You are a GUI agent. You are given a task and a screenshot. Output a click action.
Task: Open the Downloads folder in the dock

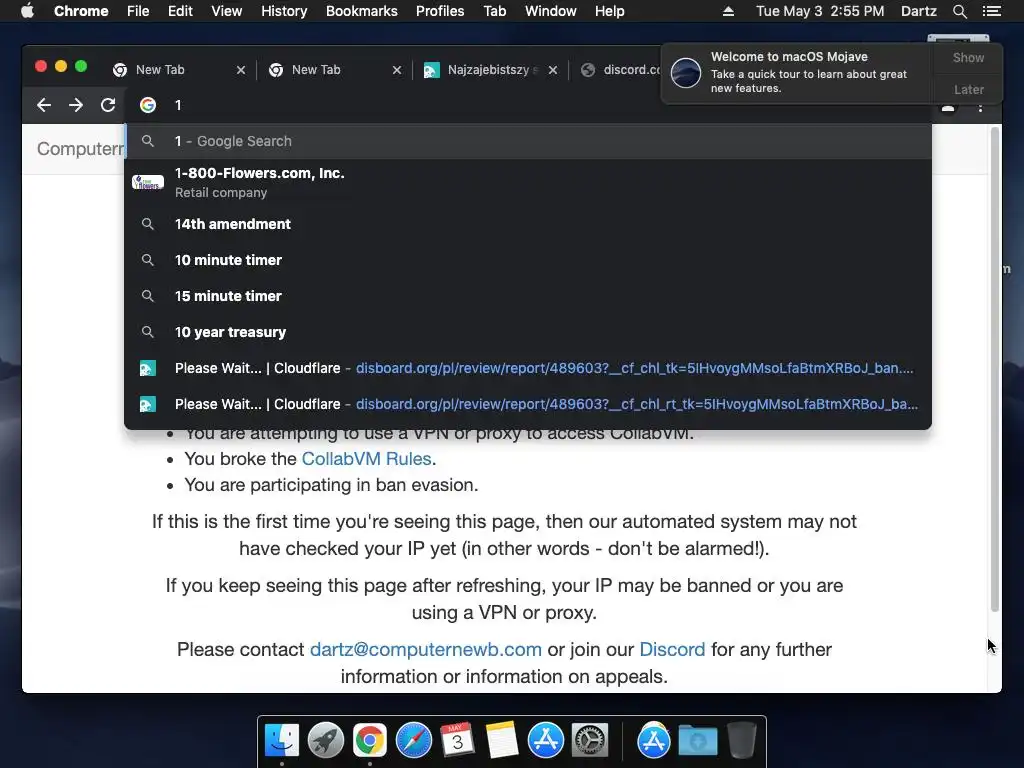697,741
